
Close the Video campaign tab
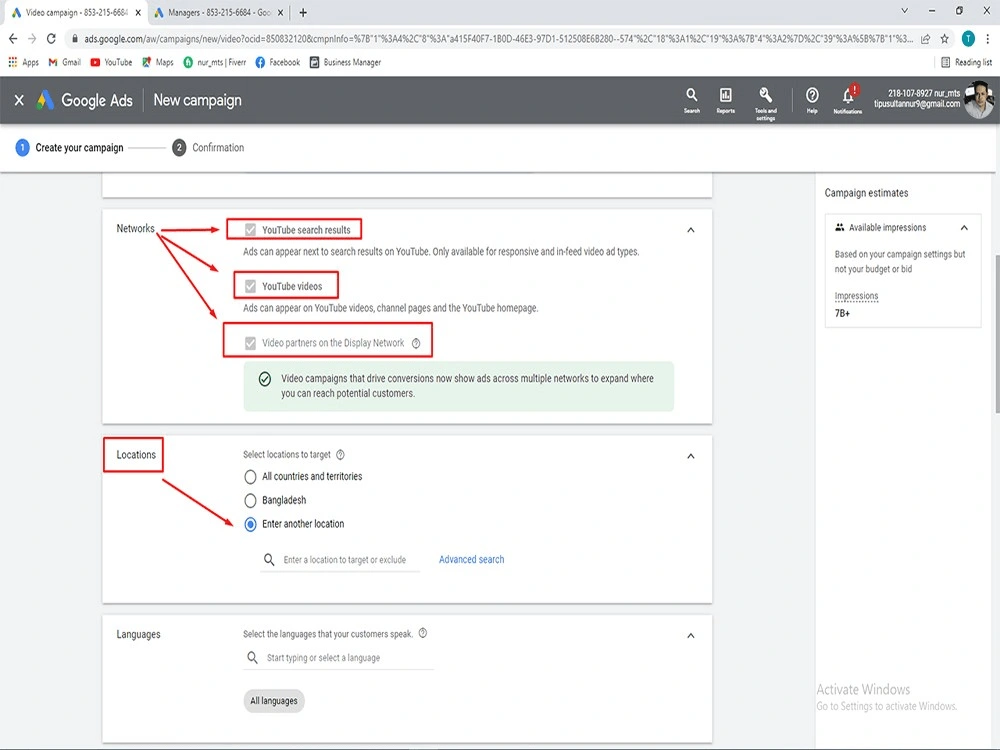(x=138, y=12)
